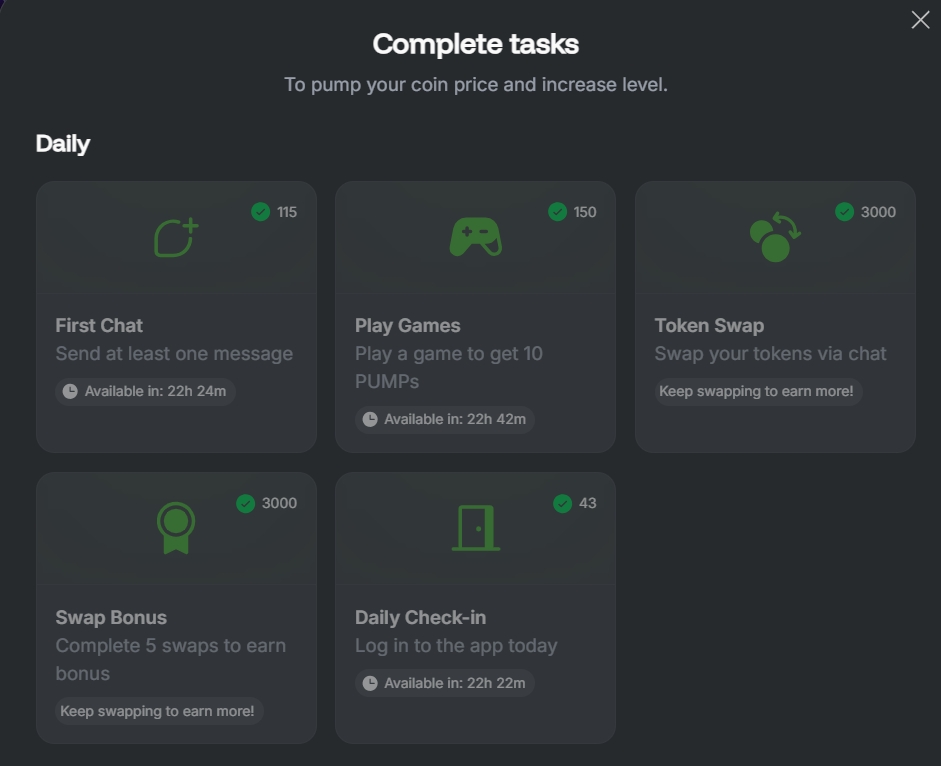This screenshot has height=766, width=941.
Task: Click the clock icon in First Chat timer
Action: click(x=70, y=391)
